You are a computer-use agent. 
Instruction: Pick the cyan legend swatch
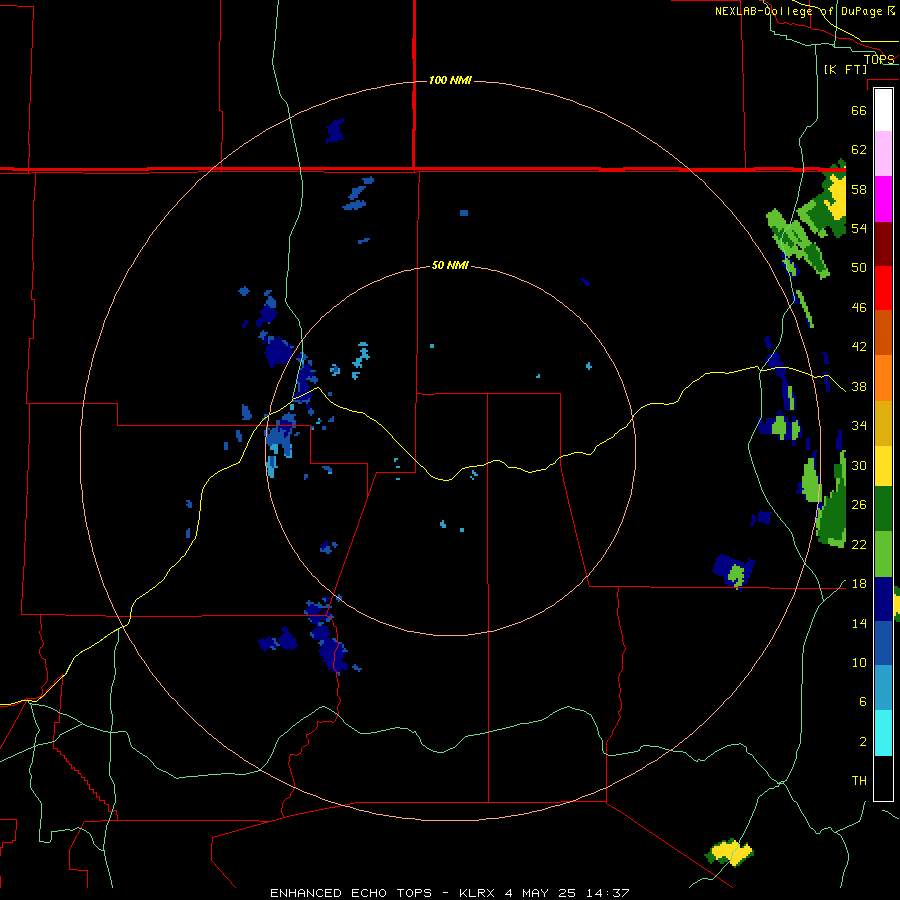(883, 733)
